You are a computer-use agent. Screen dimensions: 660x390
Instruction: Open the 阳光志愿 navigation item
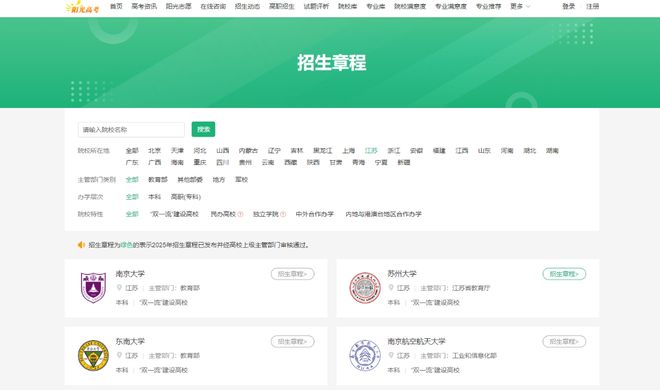[178, 6]
